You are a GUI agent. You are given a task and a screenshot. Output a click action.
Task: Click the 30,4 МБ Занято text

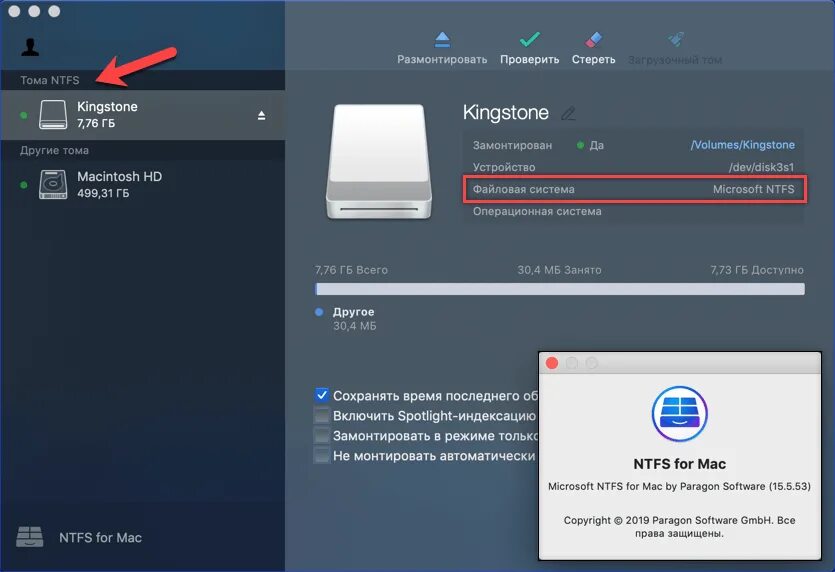(x=559, y=270)
